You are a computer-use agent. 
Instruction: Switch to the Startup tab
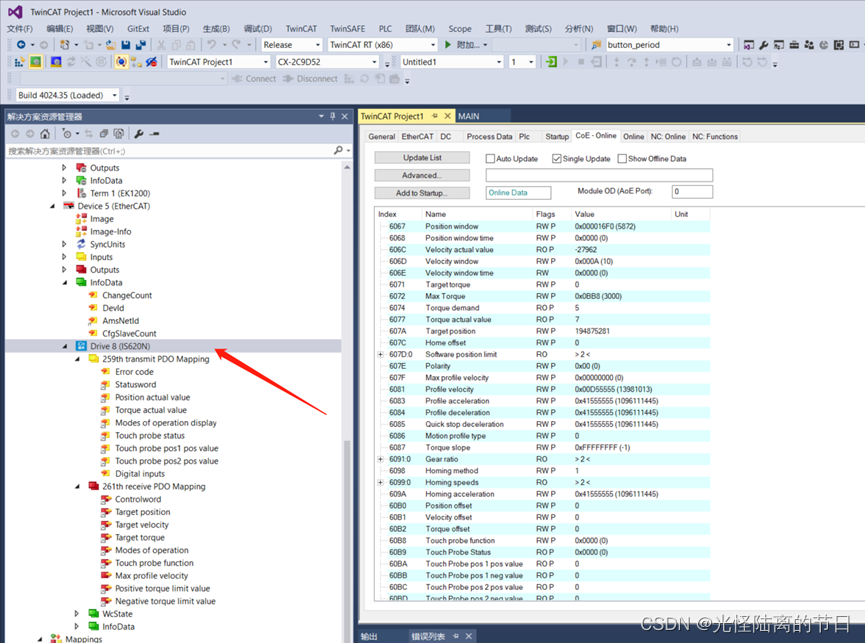557,136
